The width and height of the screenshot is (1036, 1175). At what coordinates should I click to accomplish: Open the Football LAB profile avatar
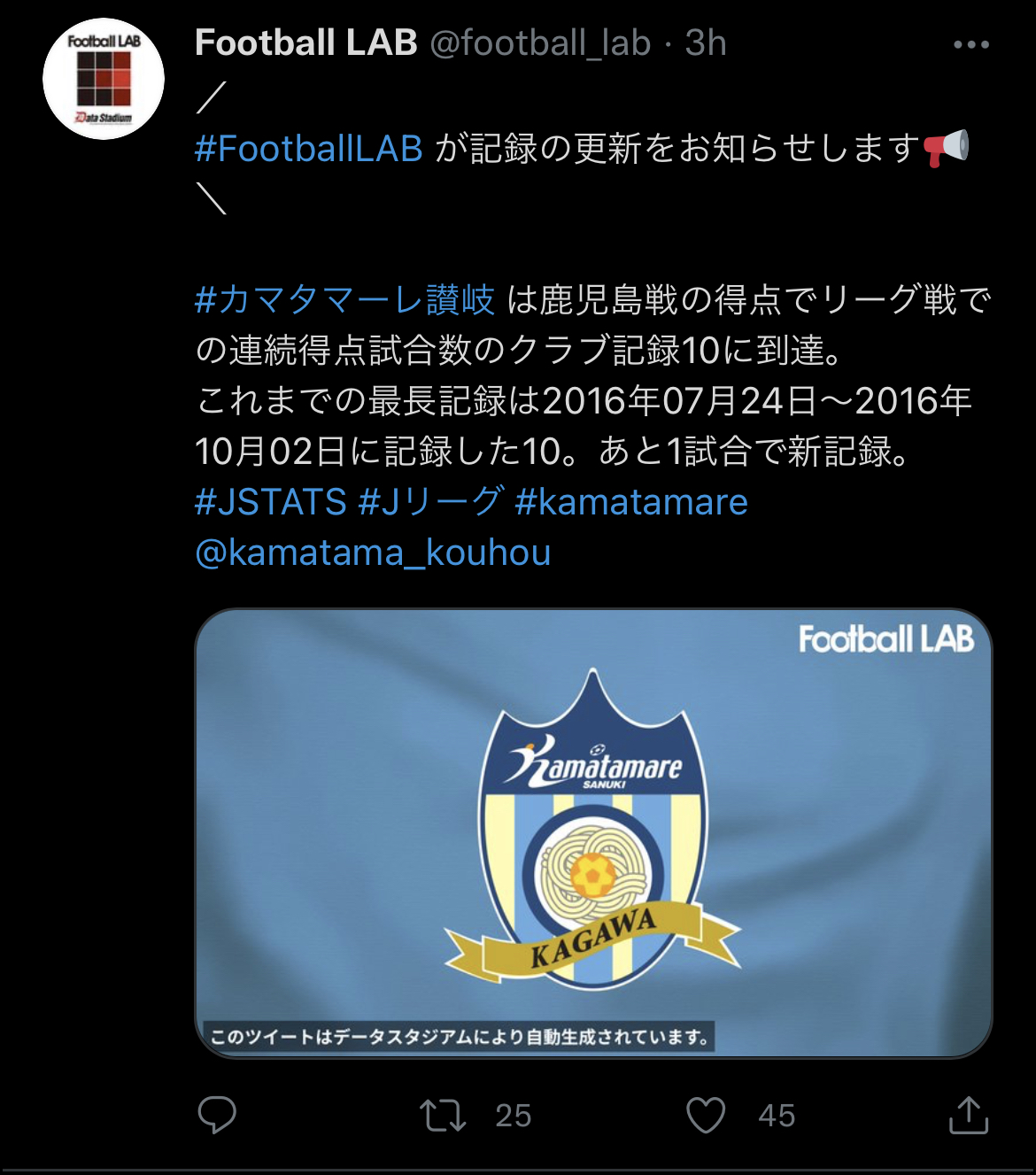point(104,79)
